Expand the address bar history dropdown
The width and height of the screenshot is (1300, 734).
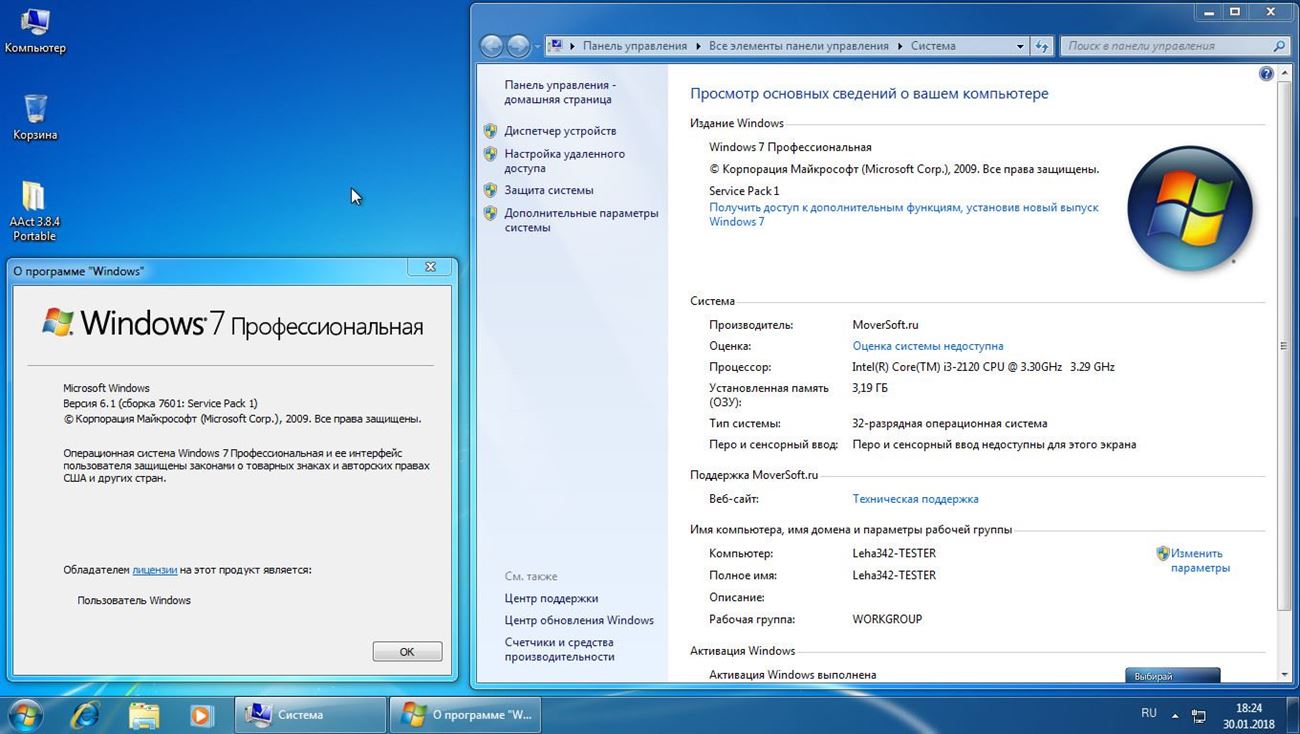[1020, 46]
